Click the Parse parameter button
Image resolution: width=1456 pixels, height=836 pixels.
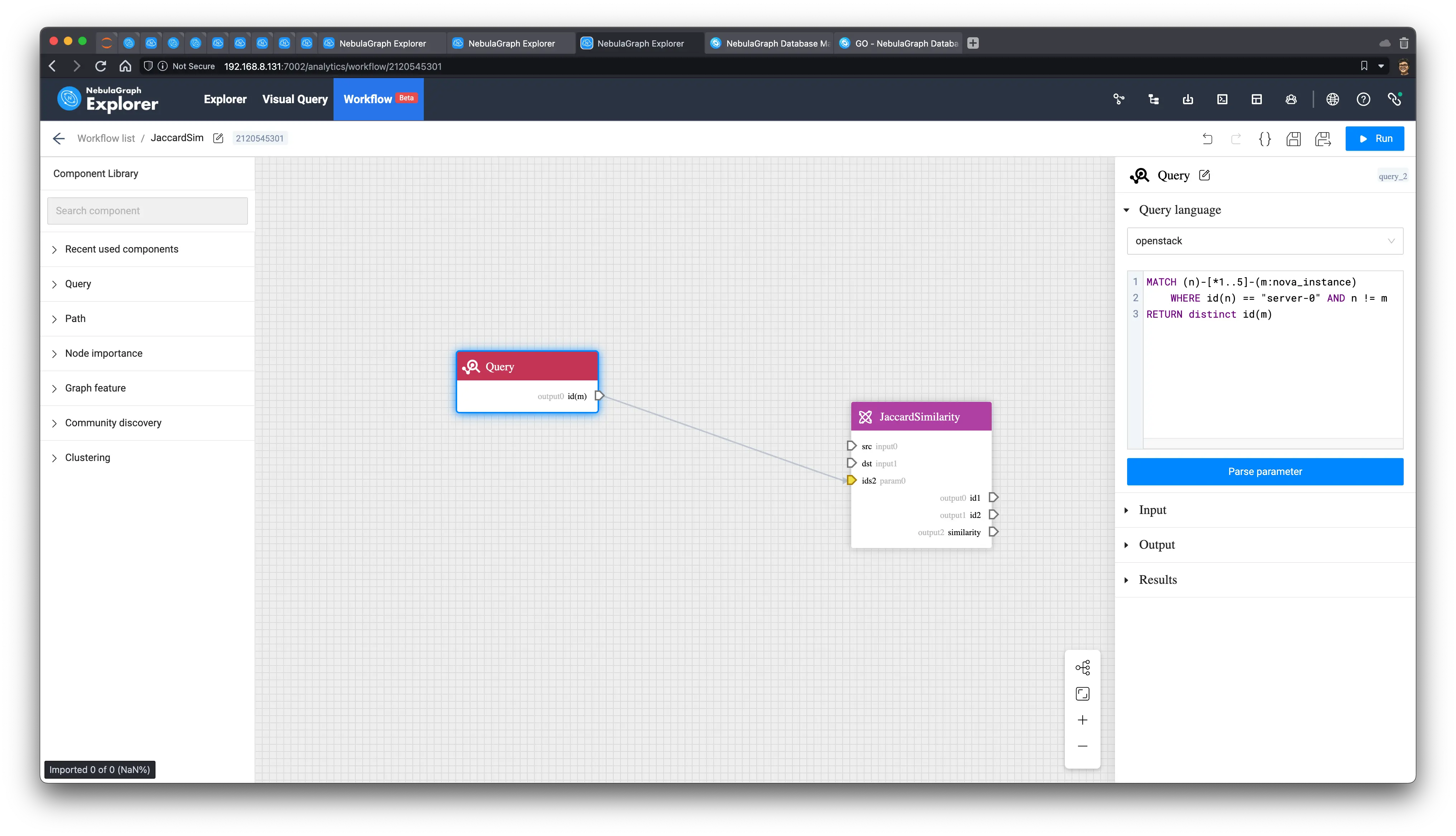(1265, 471)
